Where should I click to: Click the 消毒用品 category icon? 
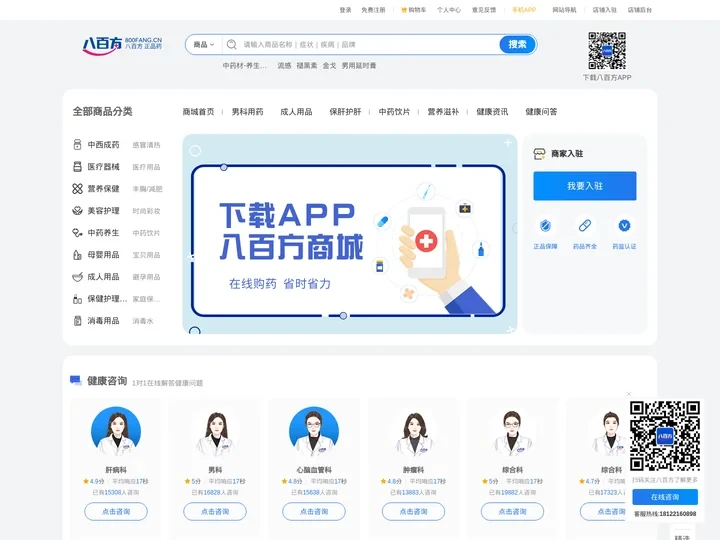coord(77,321)
